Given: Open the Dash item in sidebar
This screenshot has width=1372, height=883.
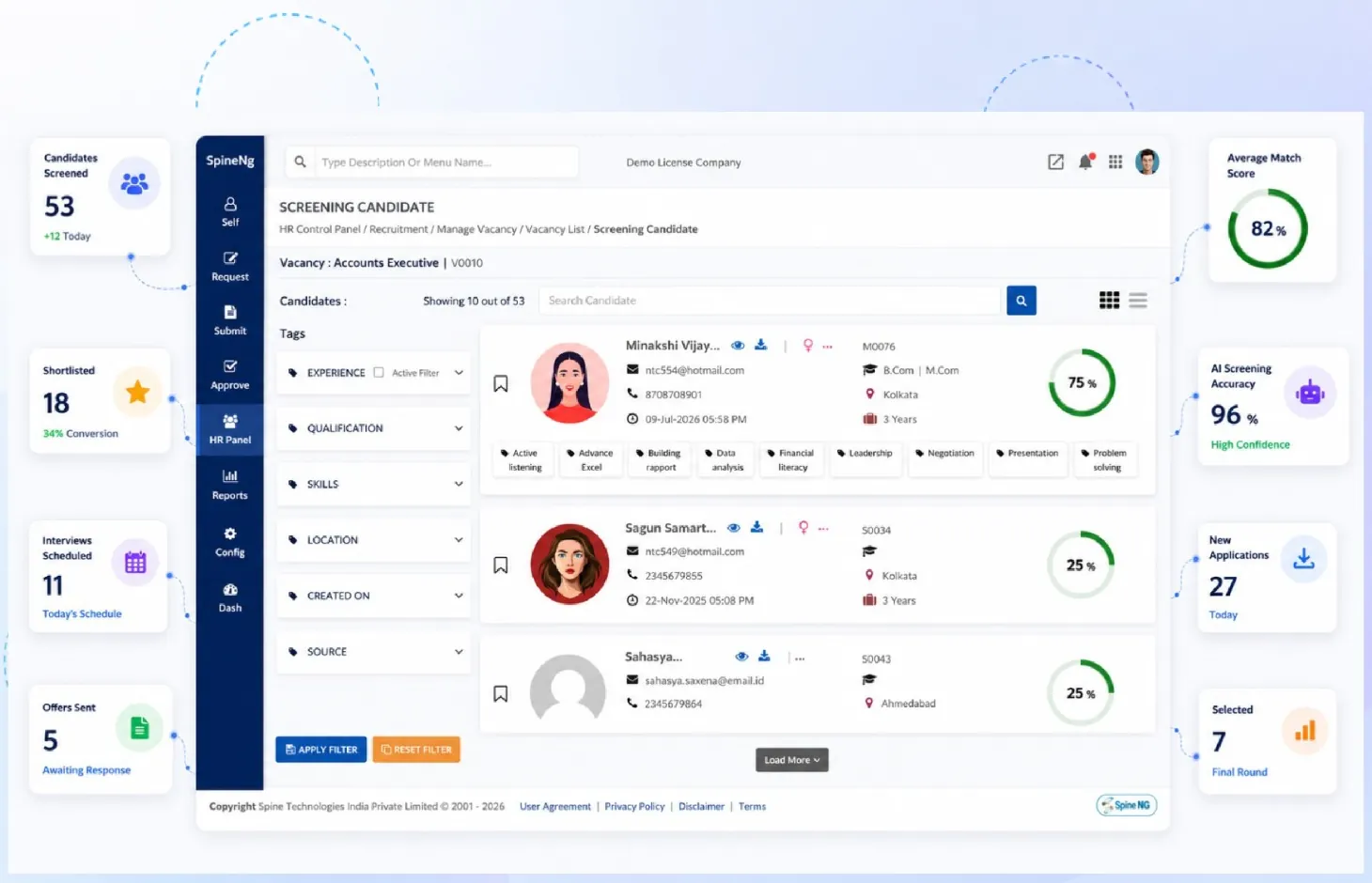Looking at the screenshot, I should click(x=230, y=597).
